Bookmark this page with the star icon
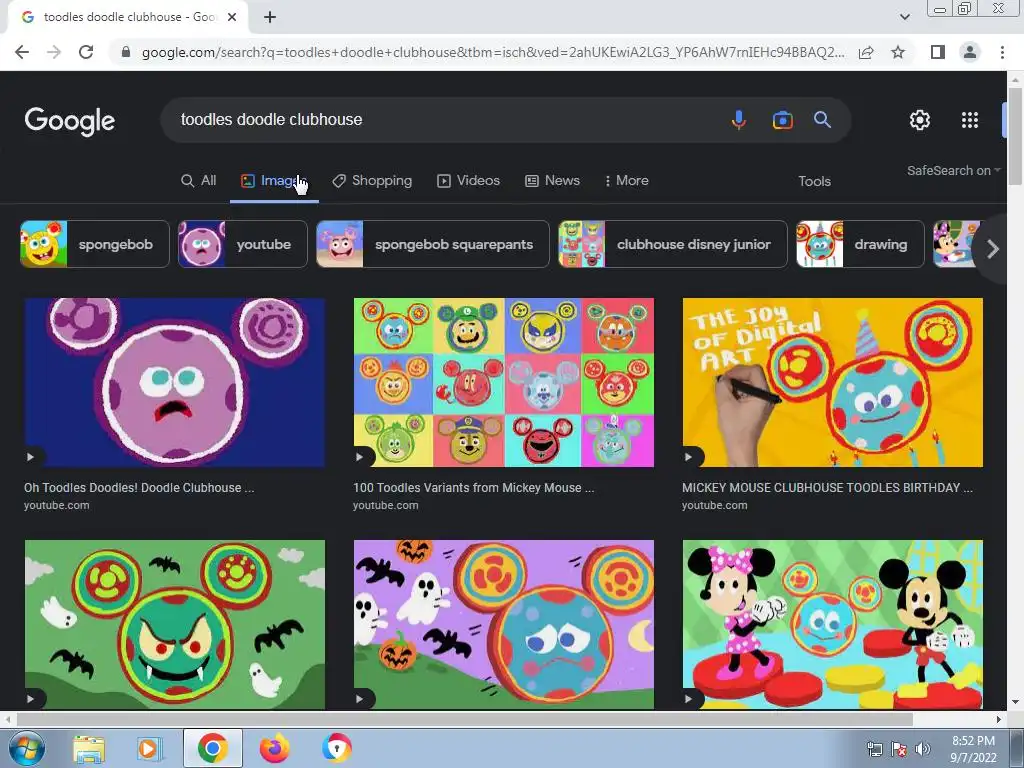1024x768 pixels. (x=898, y=52)
